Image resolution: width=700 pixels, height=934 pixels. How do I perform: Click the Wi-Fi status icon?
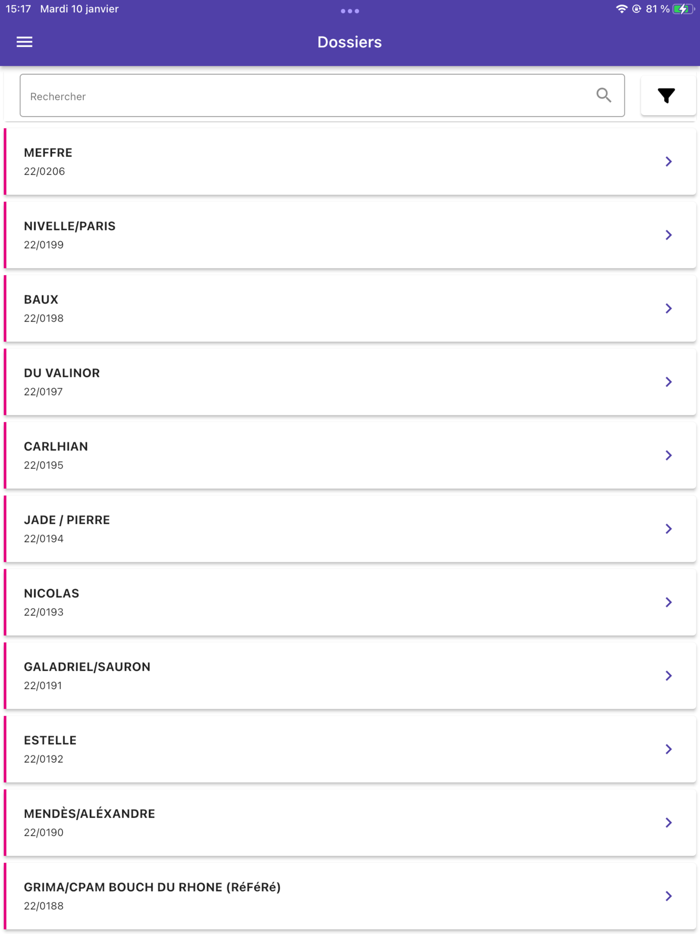tap(622, 9)
